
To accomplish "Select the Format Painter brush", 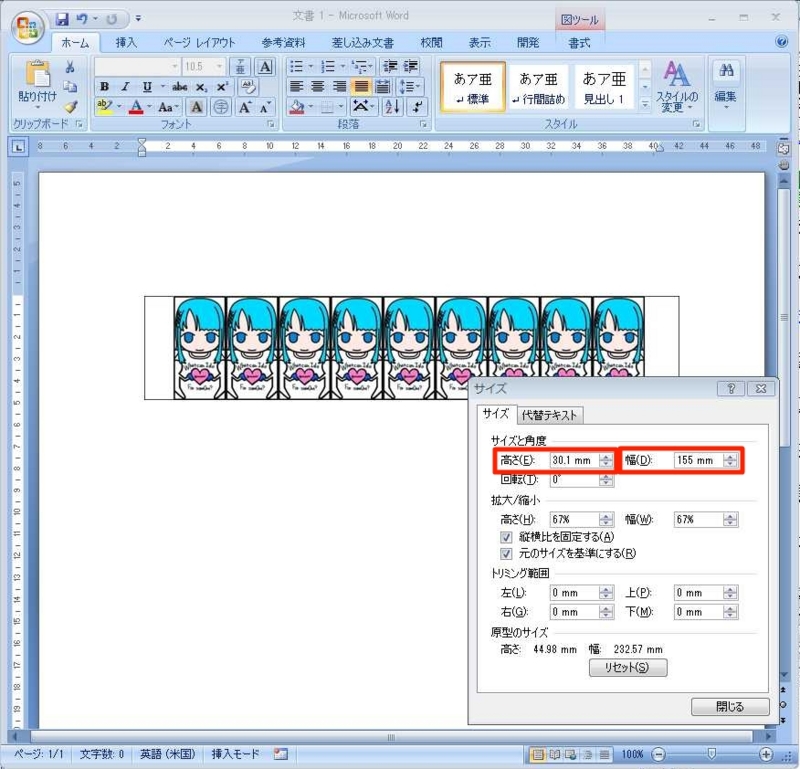I will point(70,107).
